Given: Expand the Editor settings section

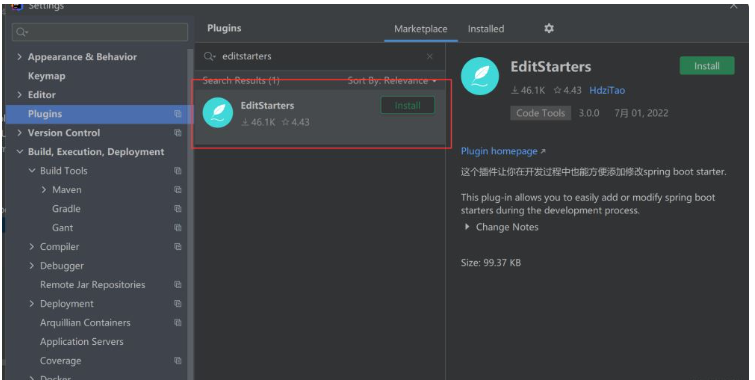Looking at the screenshot, I should coord(19,94).
